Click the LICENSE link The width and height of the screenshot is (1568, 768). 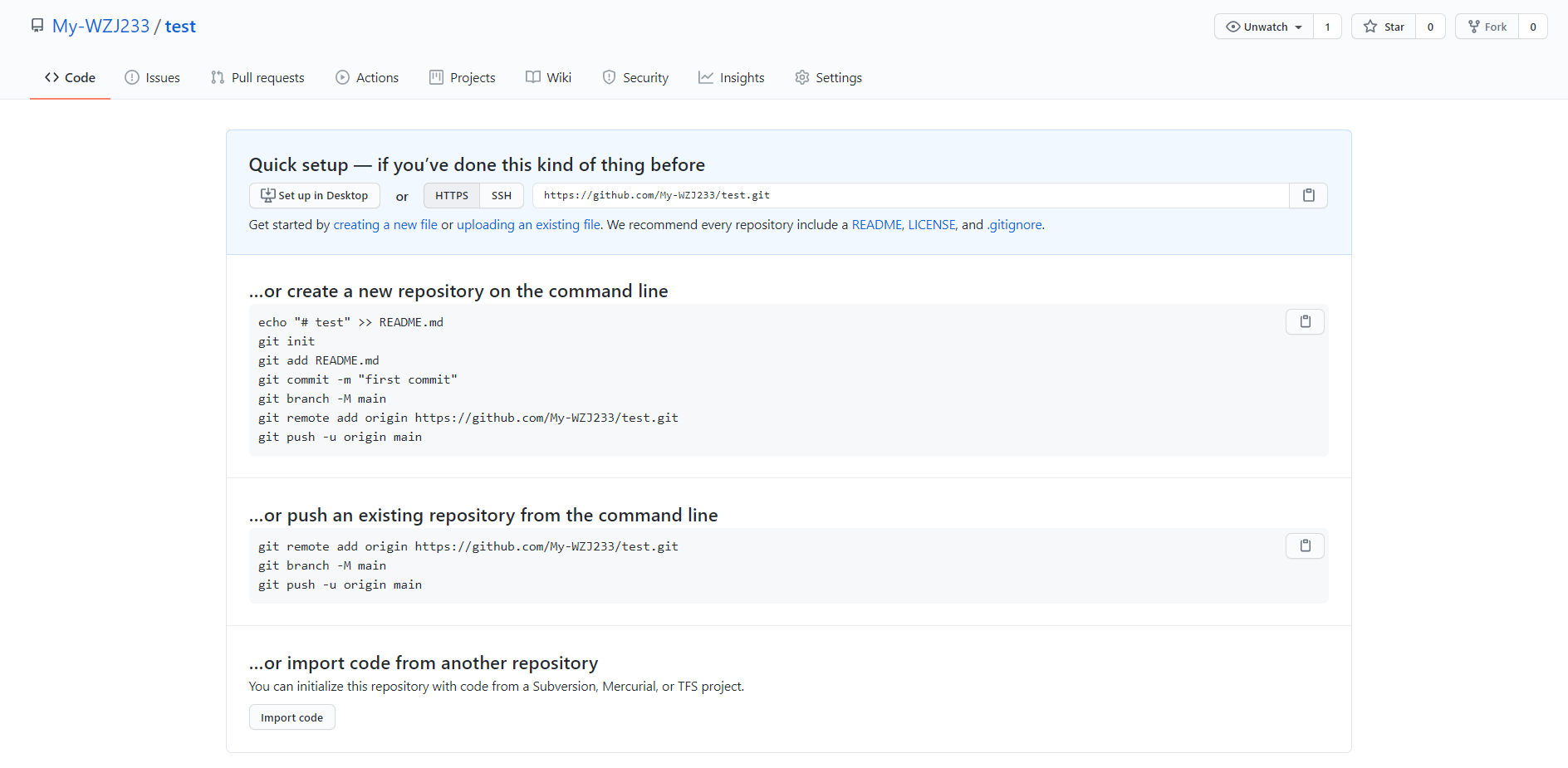click(x=932, y=224)
